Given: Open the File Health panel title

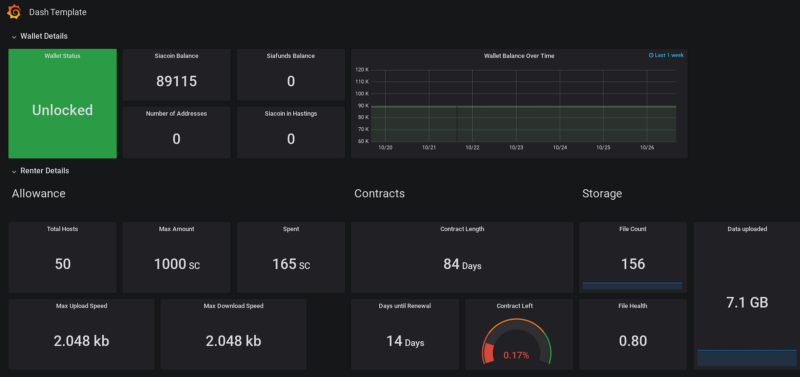Looking at the screenshot, I should [633, 306].
